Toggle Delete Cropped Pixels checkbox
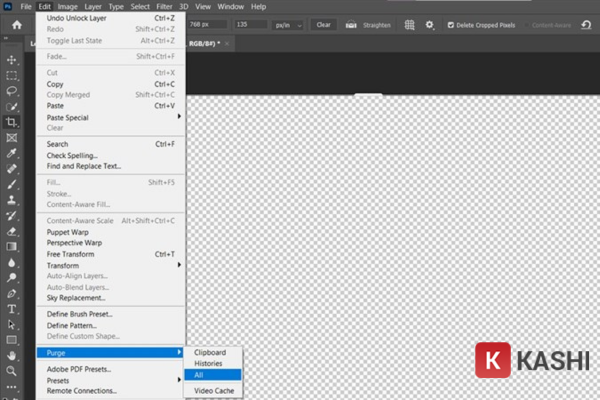 click(451, 25)
